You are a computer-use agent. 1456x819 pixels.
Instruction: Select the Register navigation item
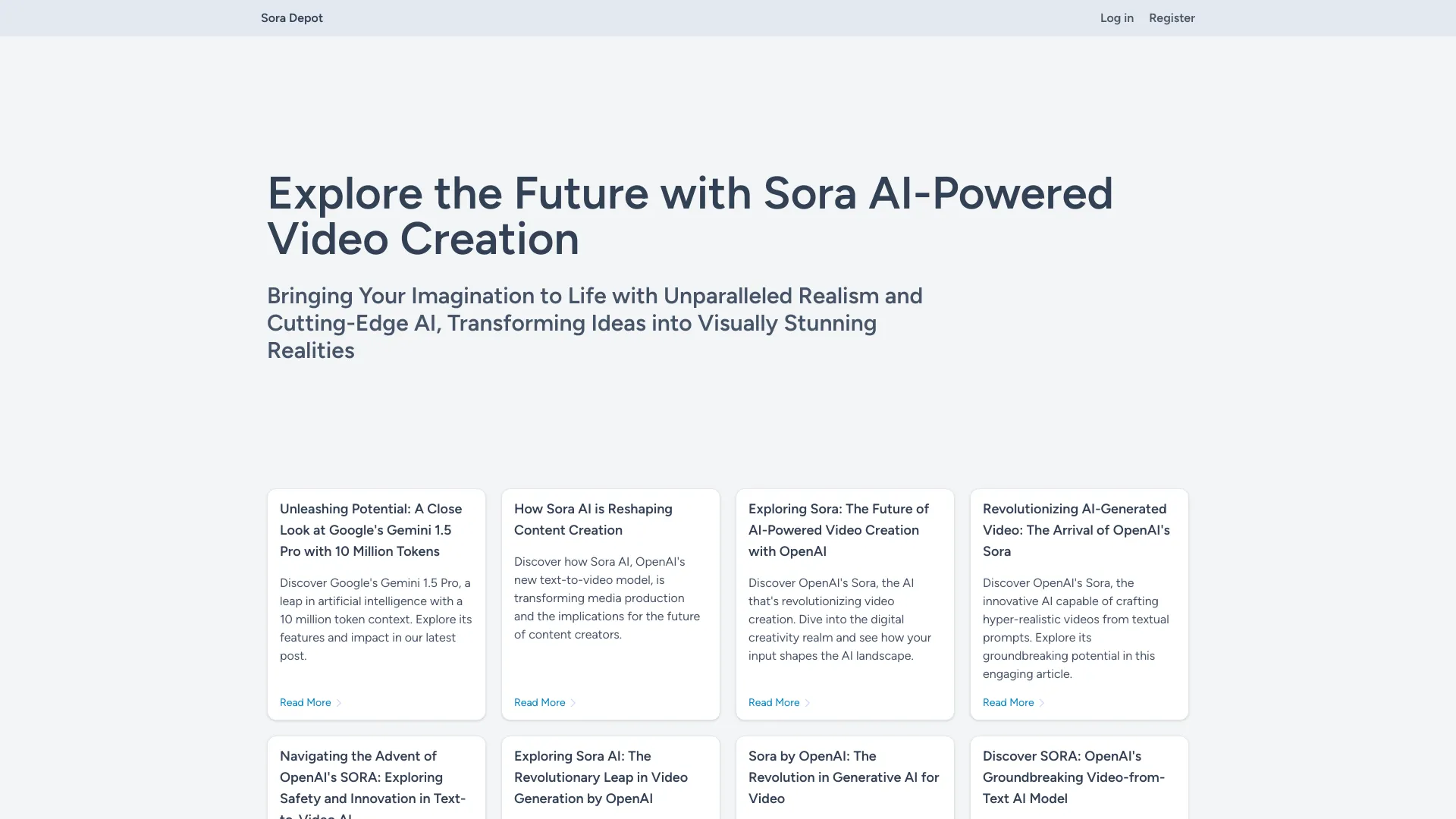(x=1171, y=17)
